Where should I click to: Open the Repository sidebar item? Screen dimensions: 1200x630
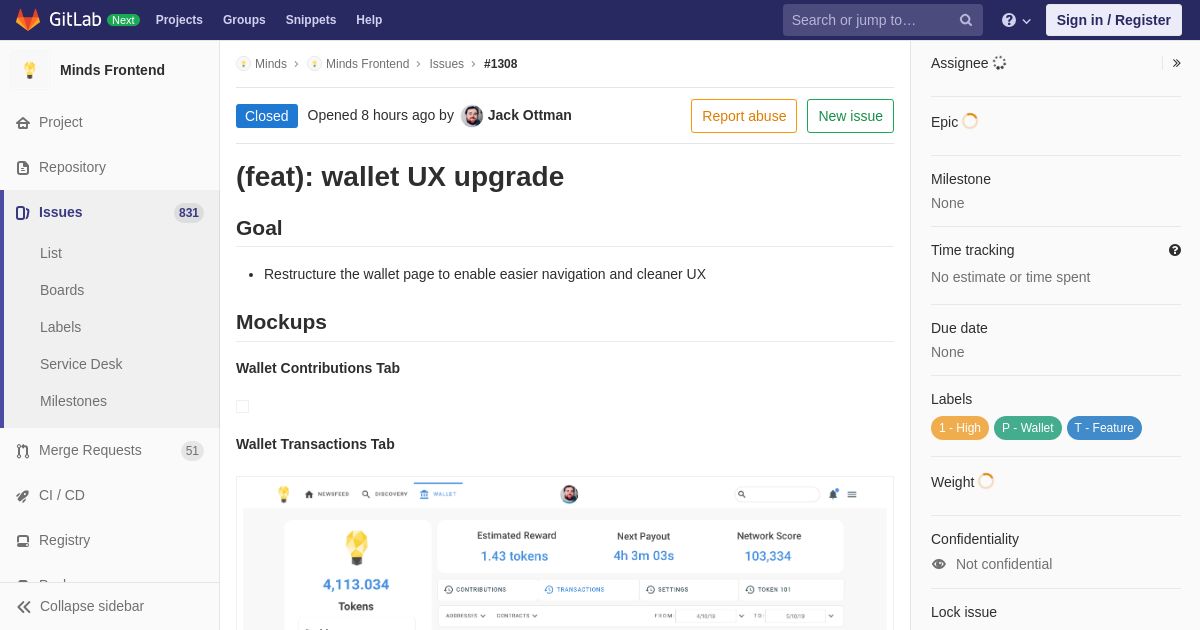(x=110, y=167)
